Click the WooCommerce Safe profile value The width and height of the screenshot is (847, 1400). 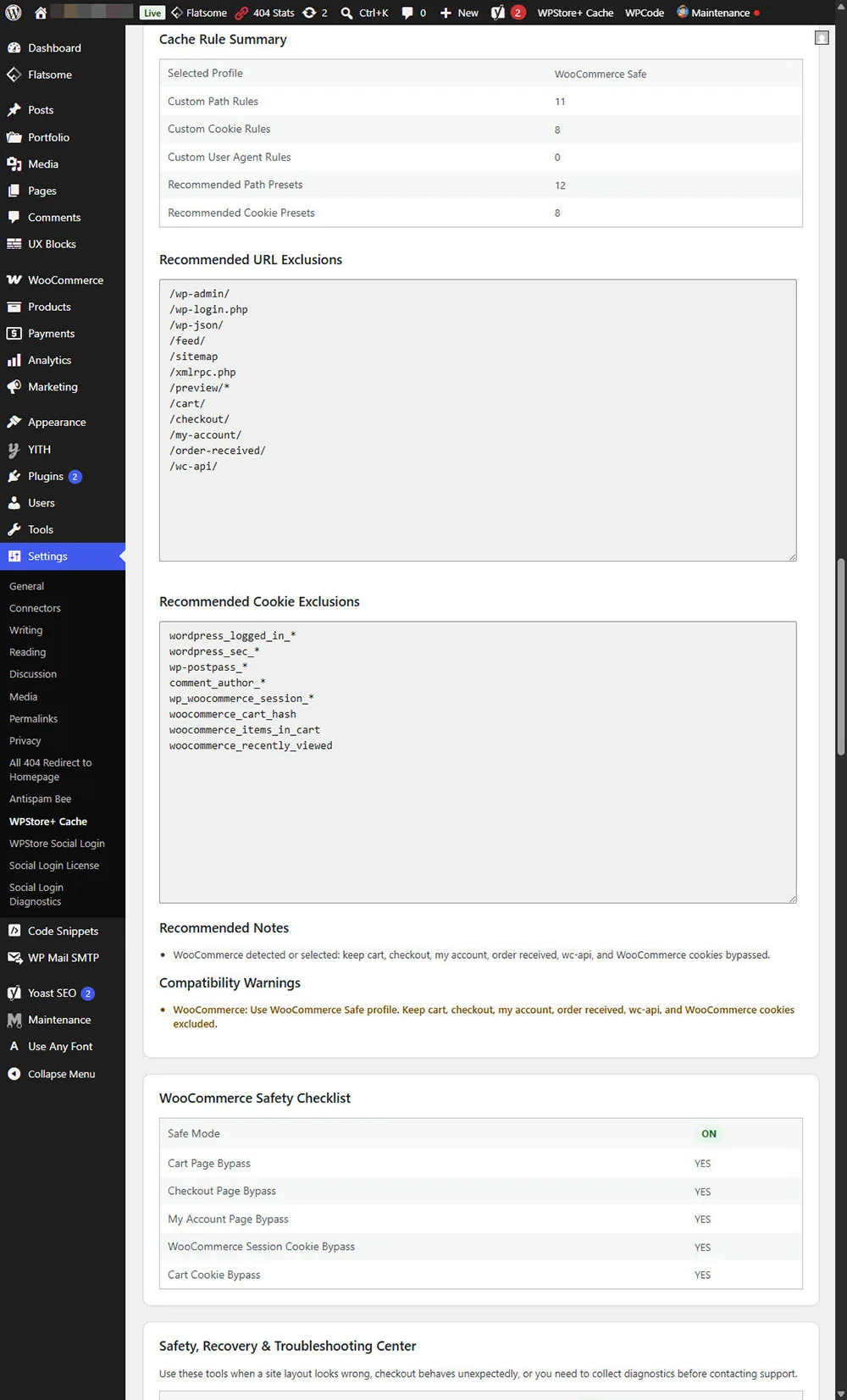pos(601,75)
